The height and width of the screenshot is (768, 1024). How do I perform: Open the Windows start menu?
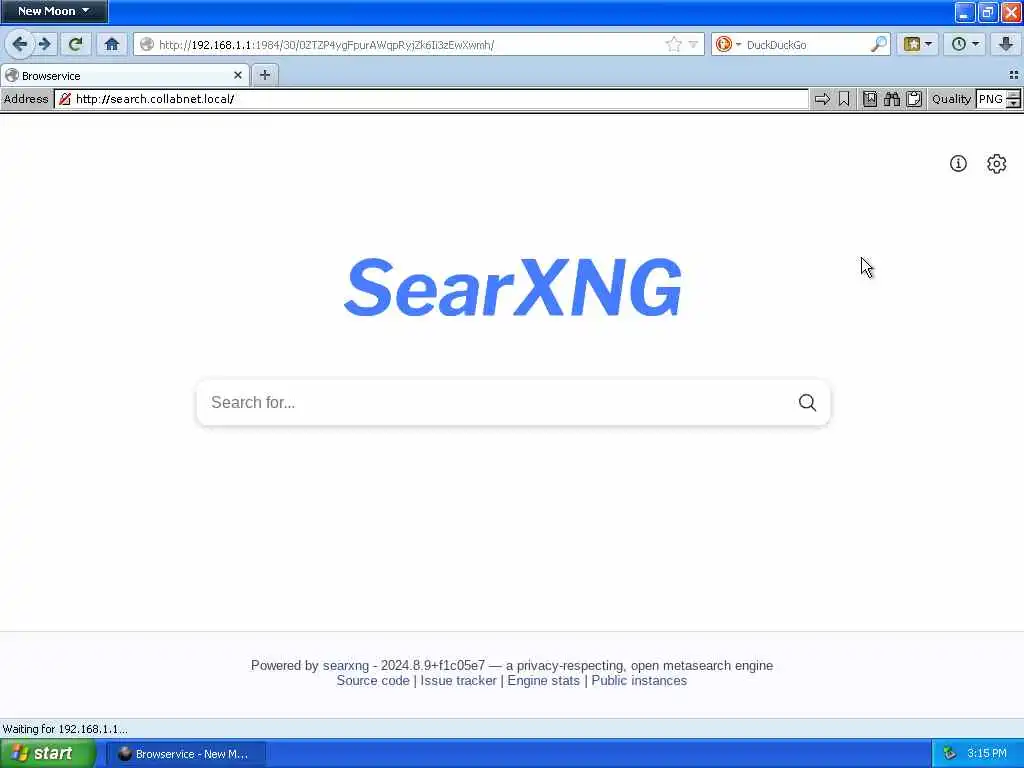[47, 754]
